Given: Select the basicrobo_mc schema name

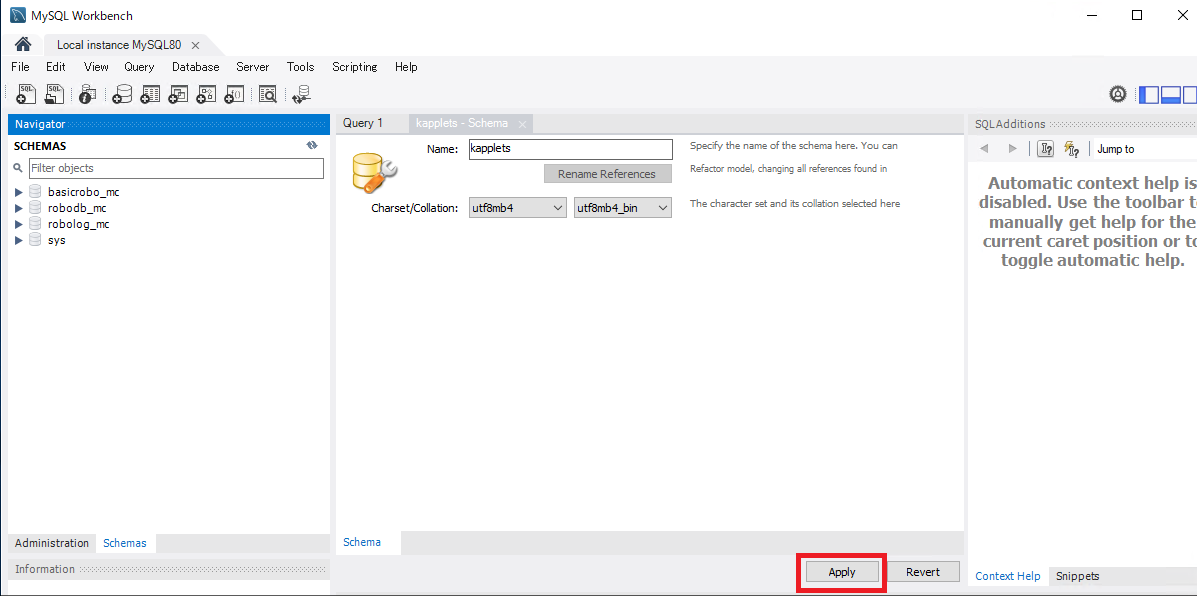Looking at the screenshot, I should 83,192.
